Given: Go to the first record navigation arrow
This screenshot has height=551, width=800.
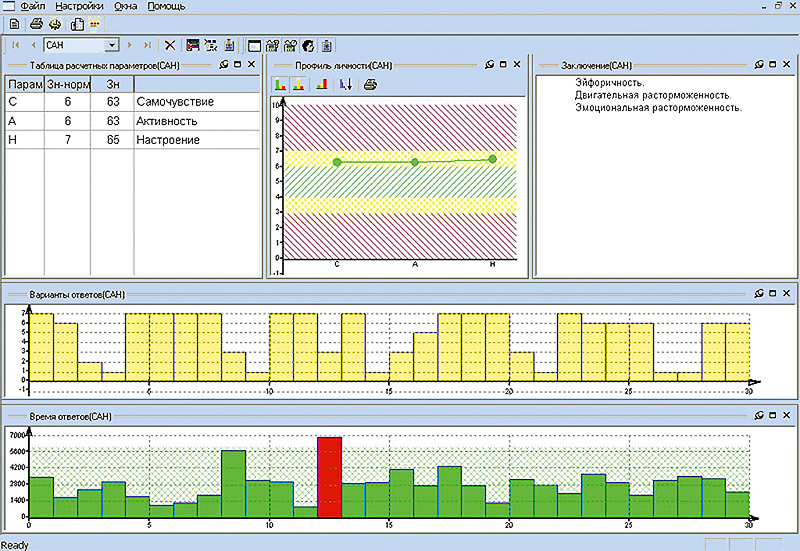Looking at the screenshot, I should coord(16,45).
